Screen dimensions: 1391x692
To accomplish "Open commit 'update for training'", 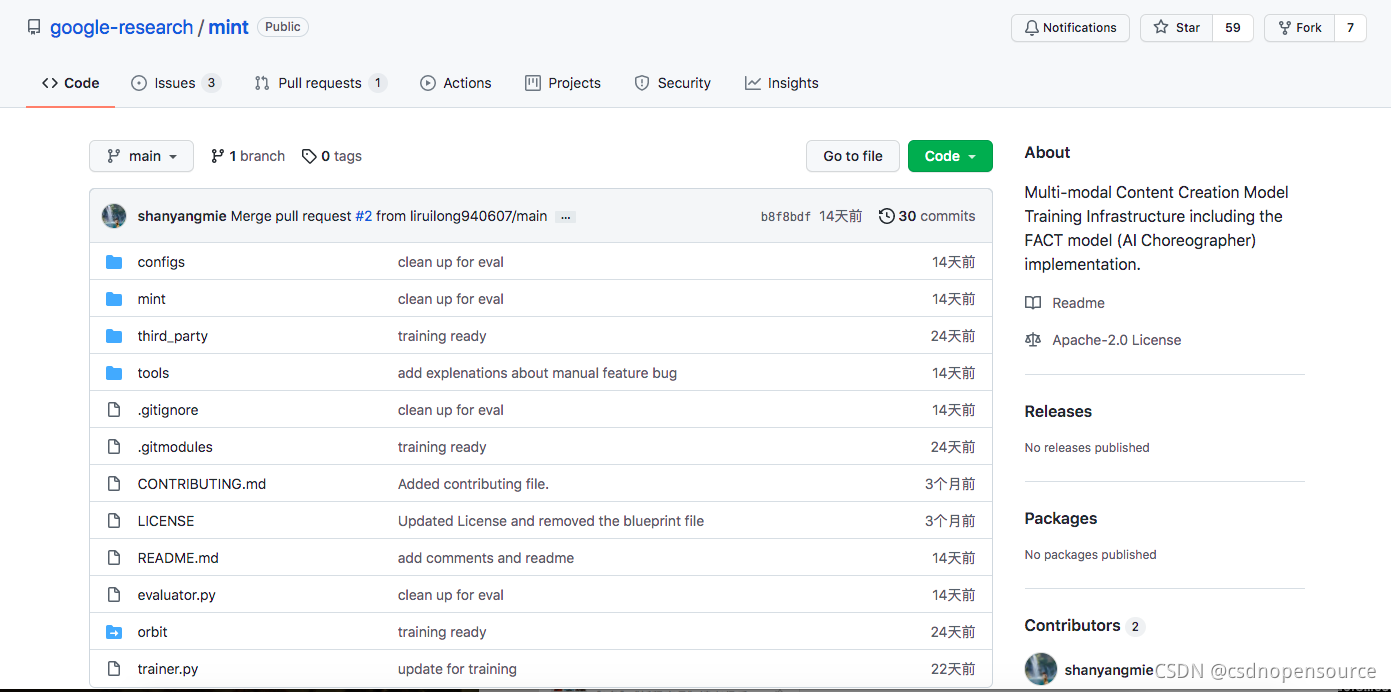I will tap(457, 669).
